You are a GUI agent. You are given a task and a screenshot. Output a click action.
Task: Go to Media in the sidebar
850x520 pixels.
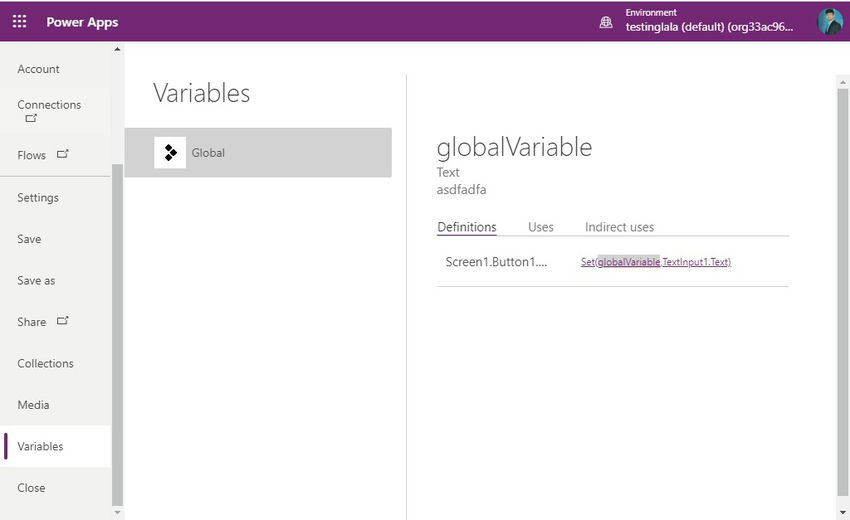click(33, 405)
